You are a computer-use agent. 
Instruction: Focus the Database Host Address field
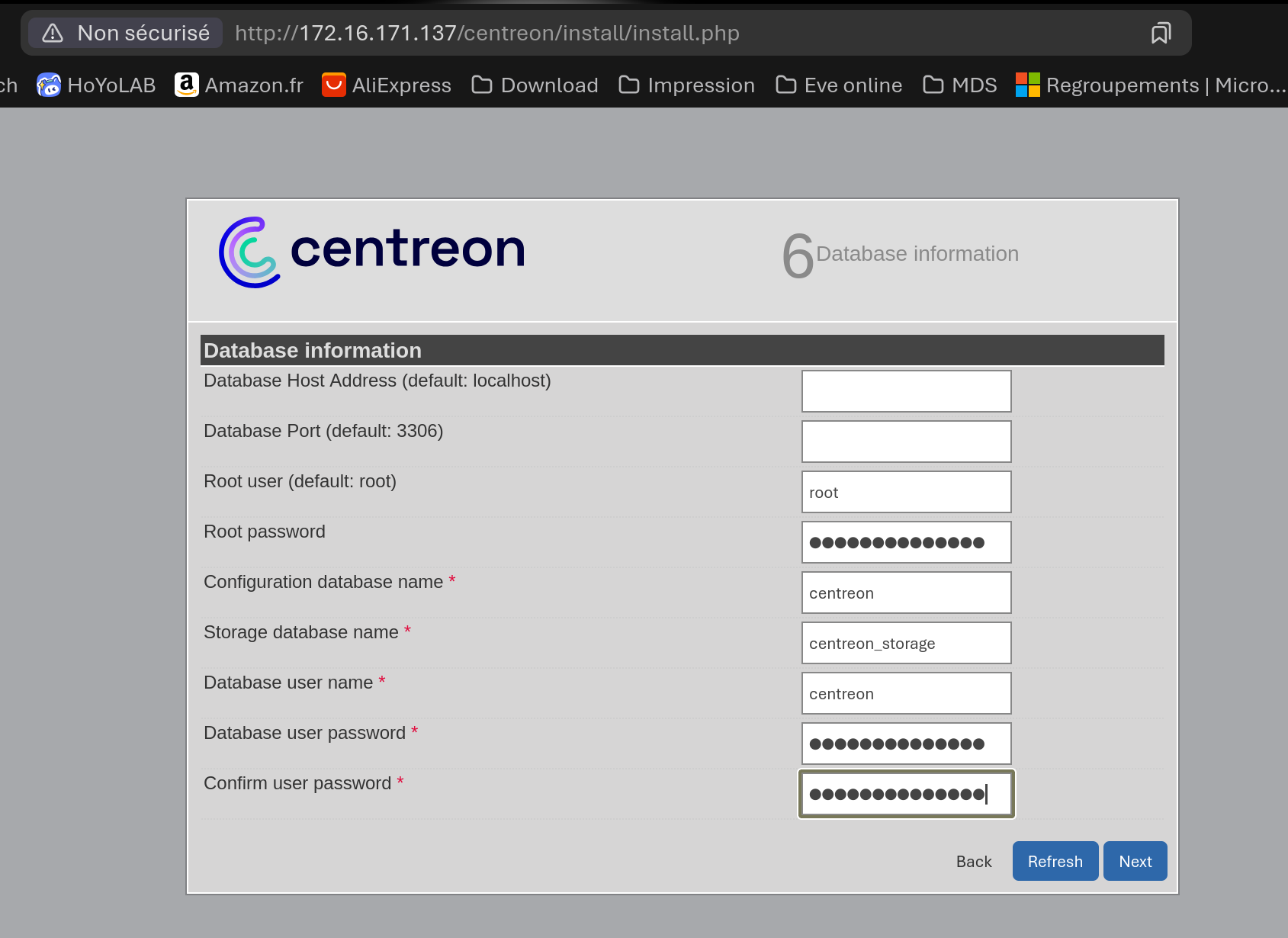[906, 391]
